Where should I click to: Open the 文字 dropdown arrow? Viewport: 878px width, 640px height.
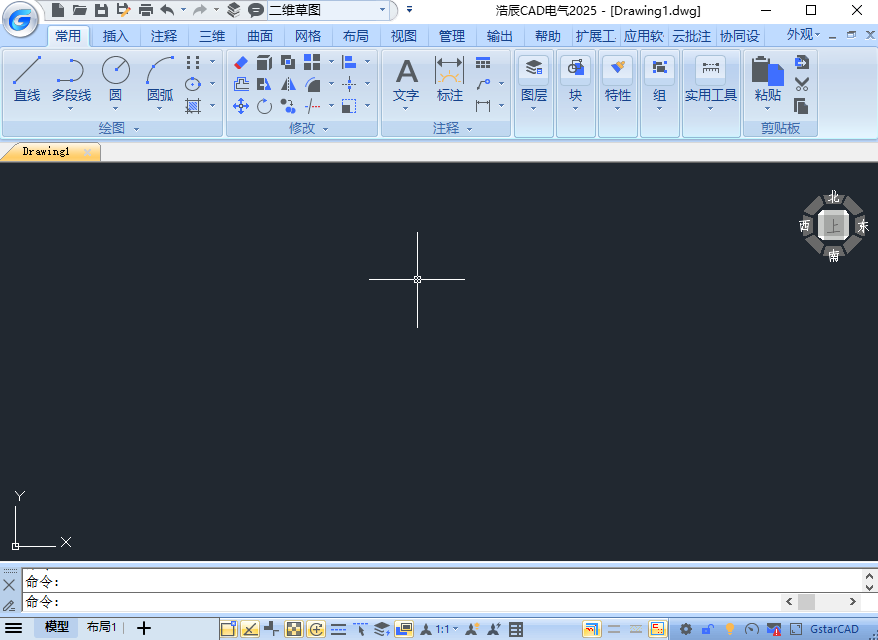(406, 109)
